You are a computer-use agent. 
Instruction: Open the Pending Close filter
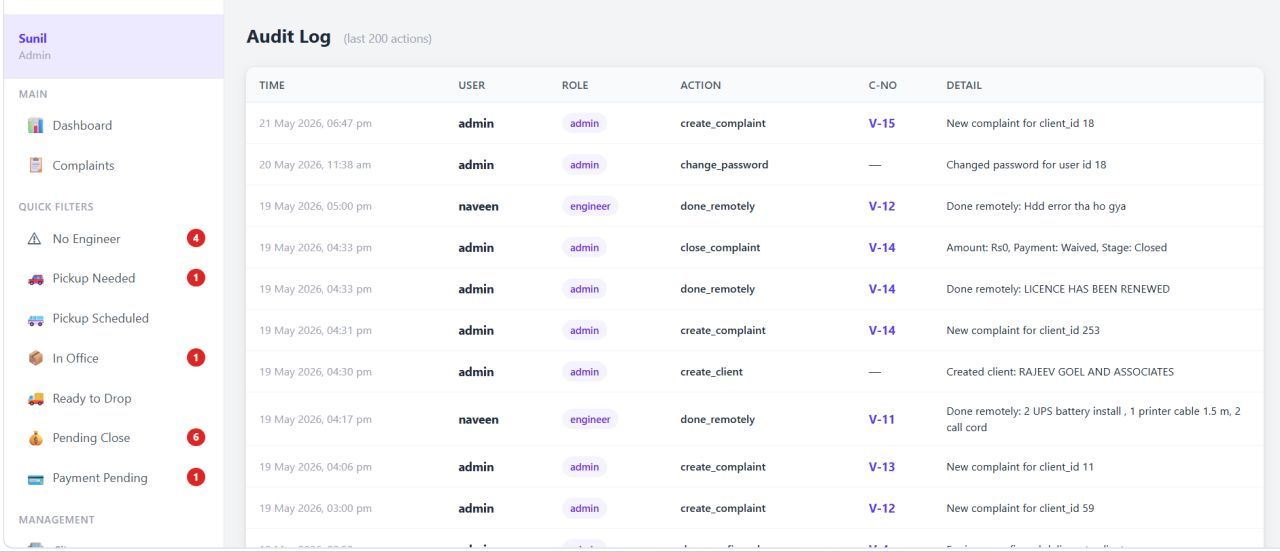click(114, 438)
